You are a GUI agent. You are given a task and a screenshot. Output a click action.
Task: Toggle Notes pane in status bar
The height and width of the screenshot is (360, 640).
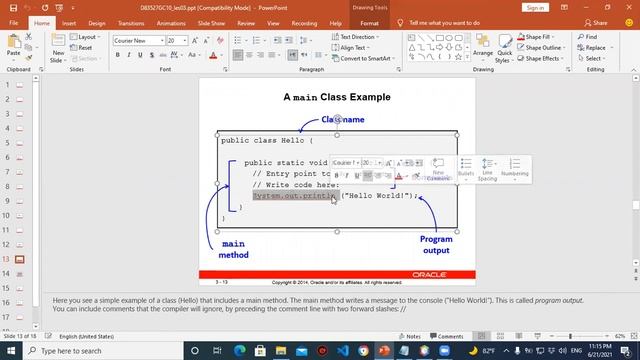(x=409, y=336)
